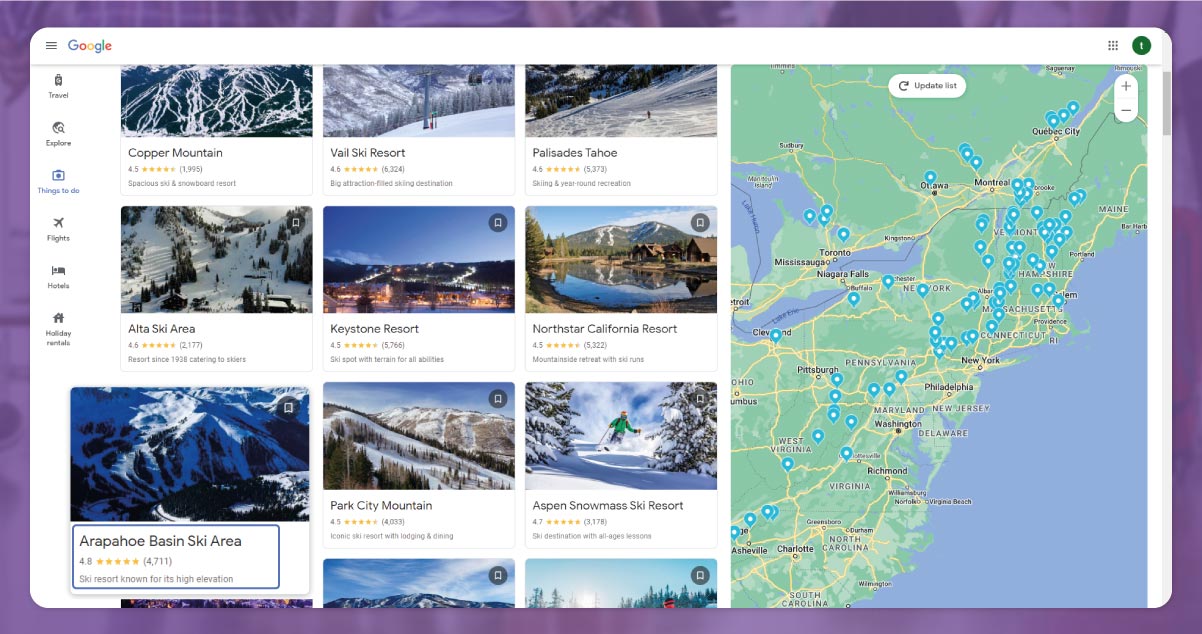The height and width of the screenshot is (634, 1202).
Task: Click the Pittsburgh label on the map
Action: (x=818, y=370)
